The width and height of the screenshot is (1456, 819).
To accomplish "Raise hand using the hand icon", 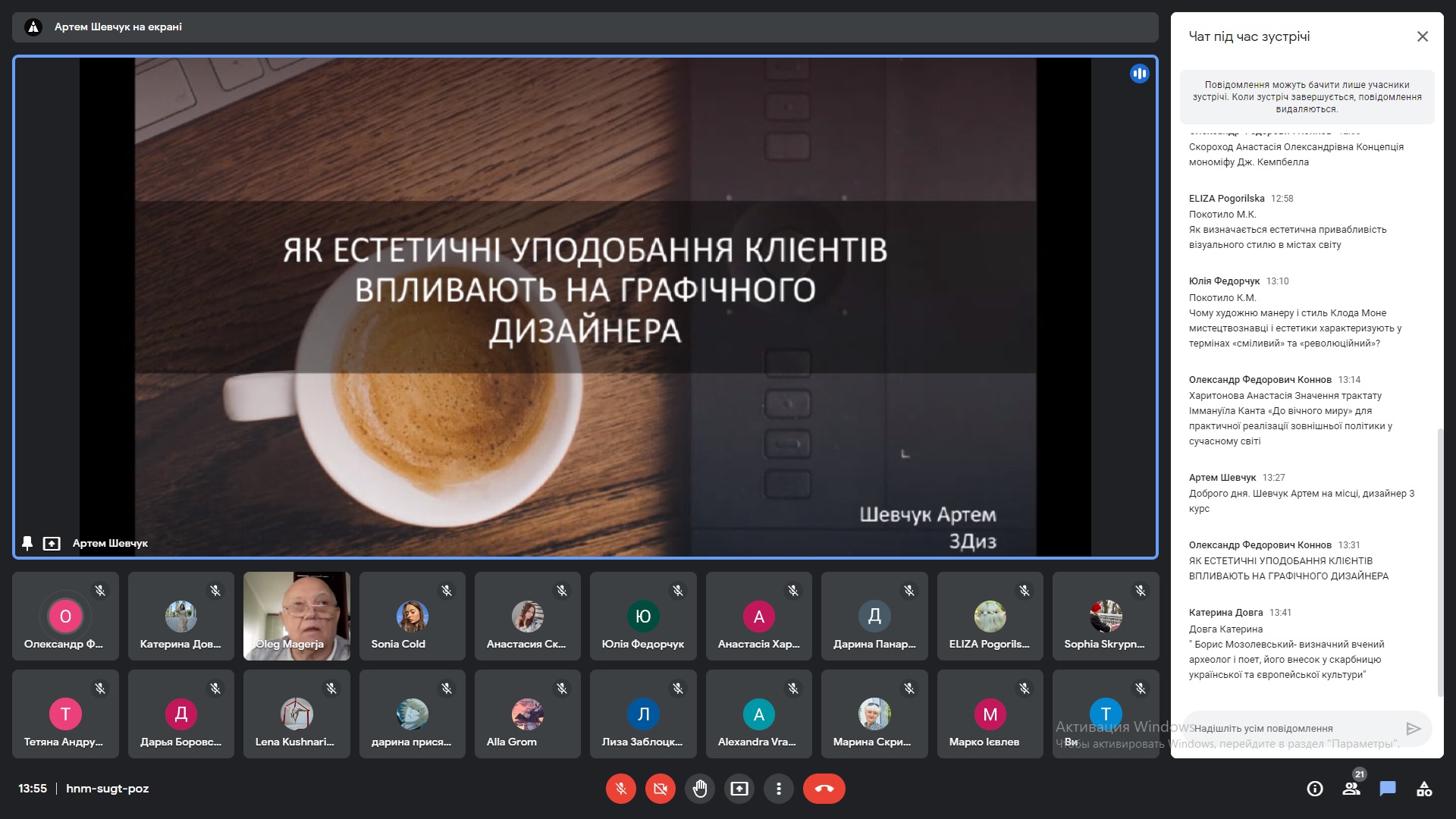I will (700, 789).
